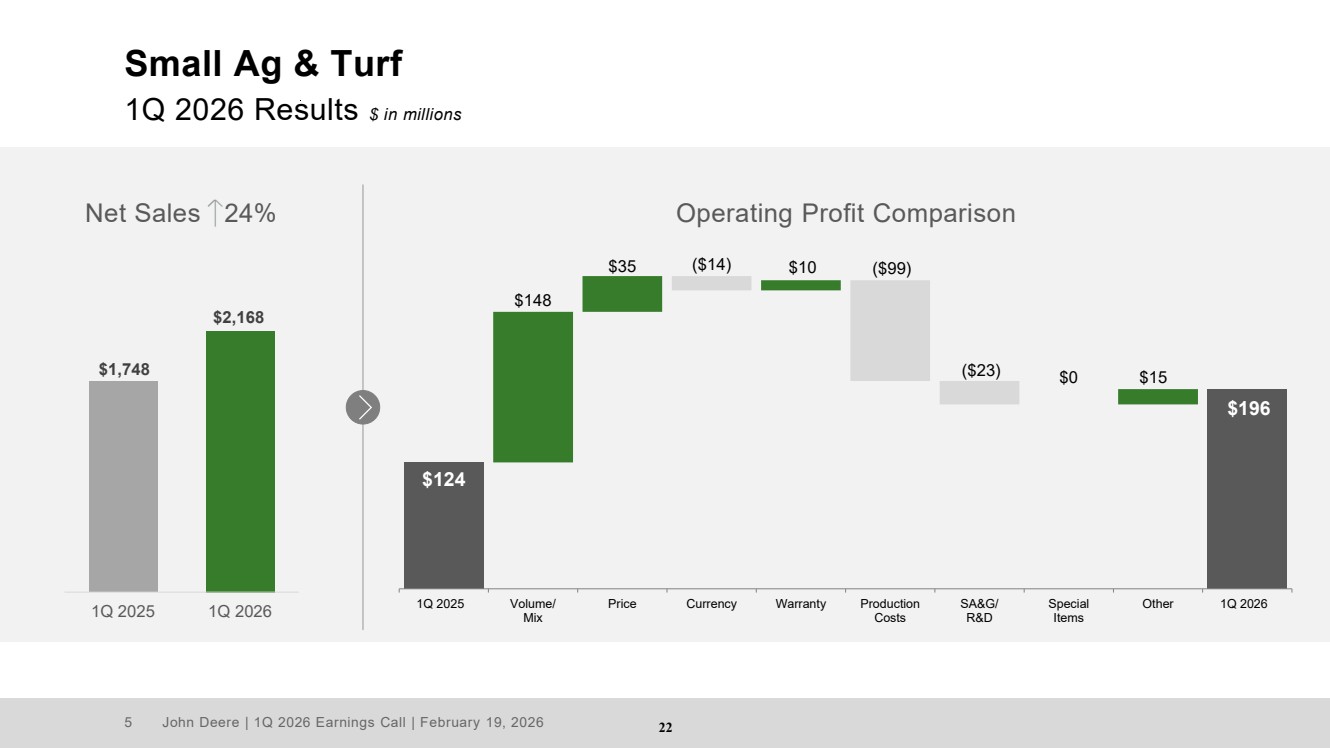Click the dark $124 operating profit bar
The height and width of the screenshot is (748, 1330).
pyautogui.click(x=443, y=525)
